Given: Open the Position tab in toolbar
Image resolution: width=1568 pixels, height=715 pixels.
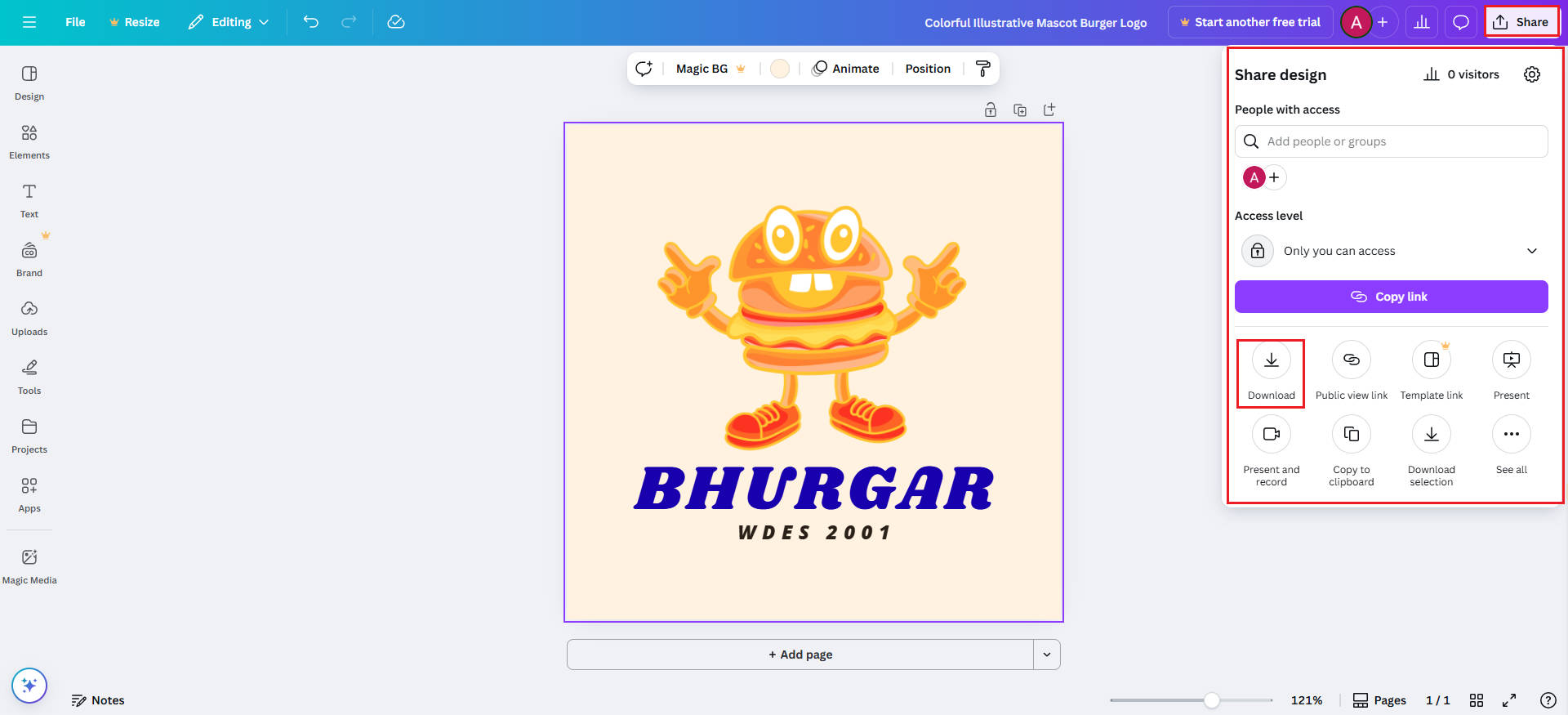Looking at the screenshot, I should point(927,69).
